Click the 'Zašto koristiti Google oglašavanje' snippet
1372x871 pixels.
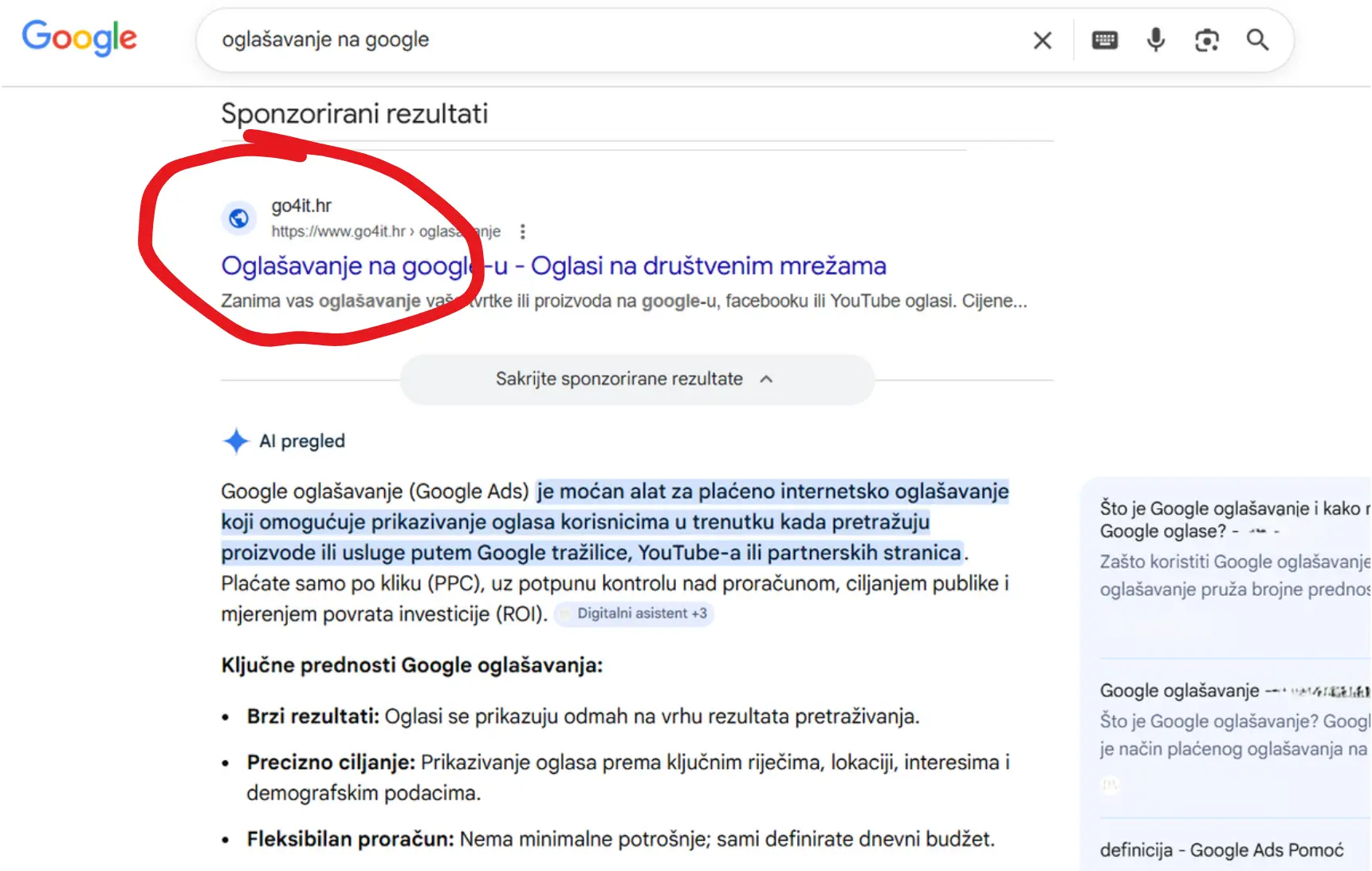click(1235, 575)
